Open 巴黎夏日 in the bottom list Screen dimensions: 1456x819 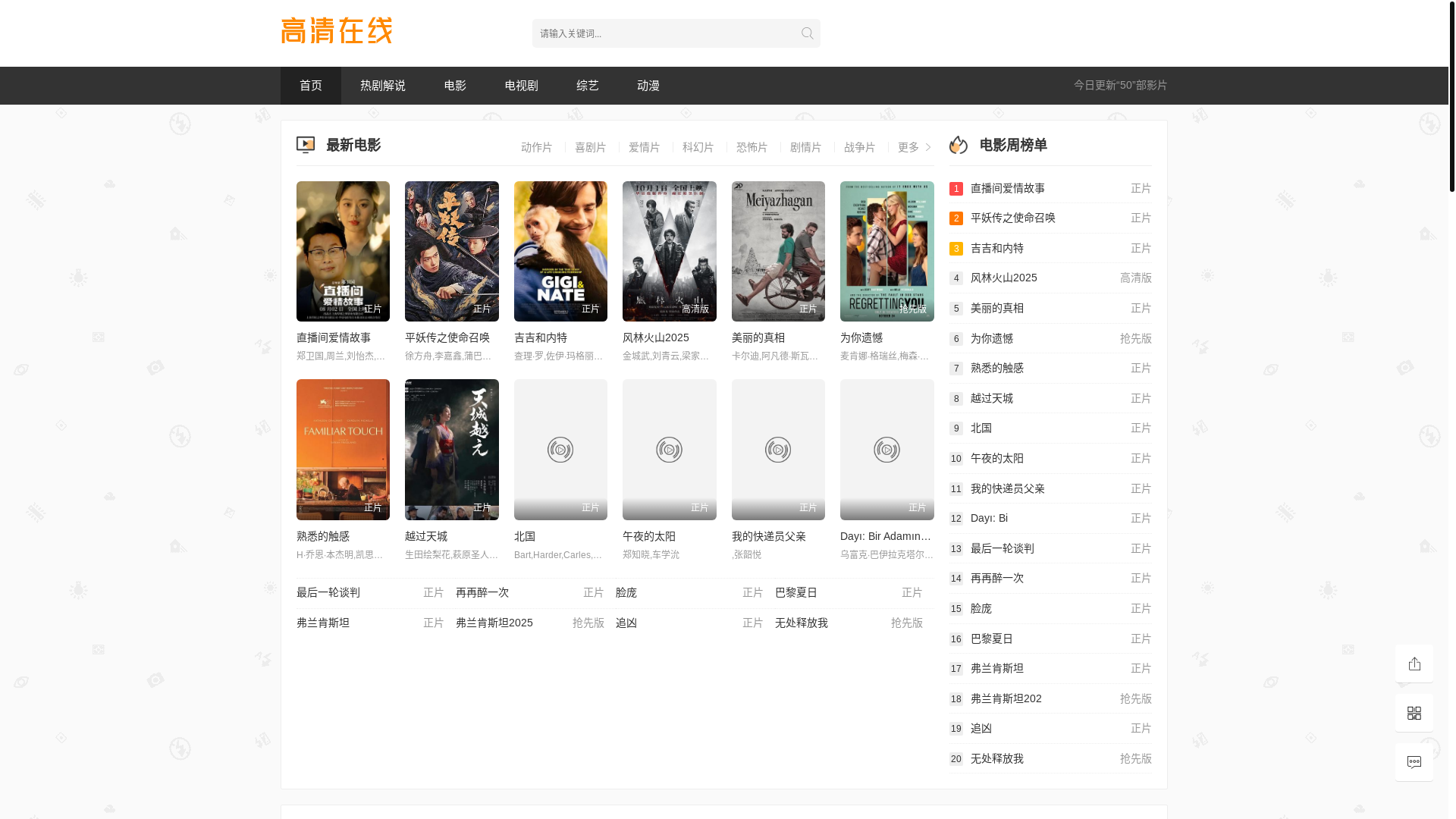796,592
